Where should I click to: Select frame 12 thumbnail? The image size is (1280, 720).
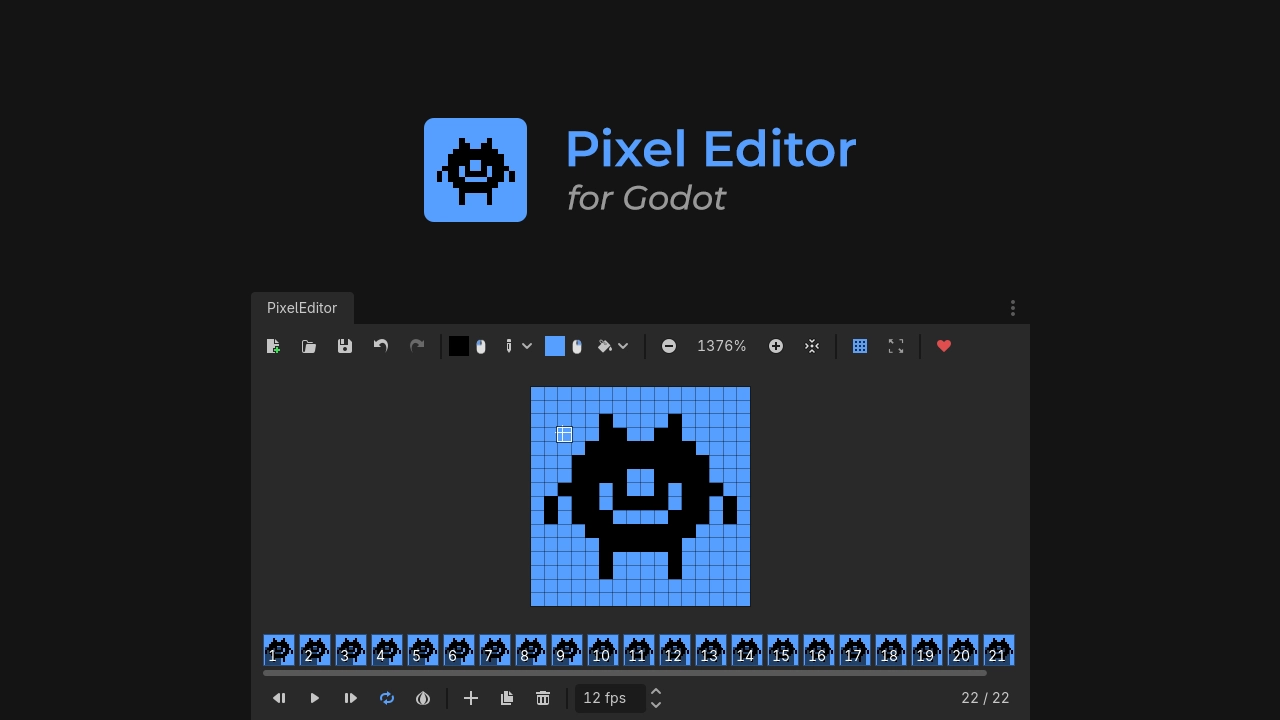coord(675,650)
